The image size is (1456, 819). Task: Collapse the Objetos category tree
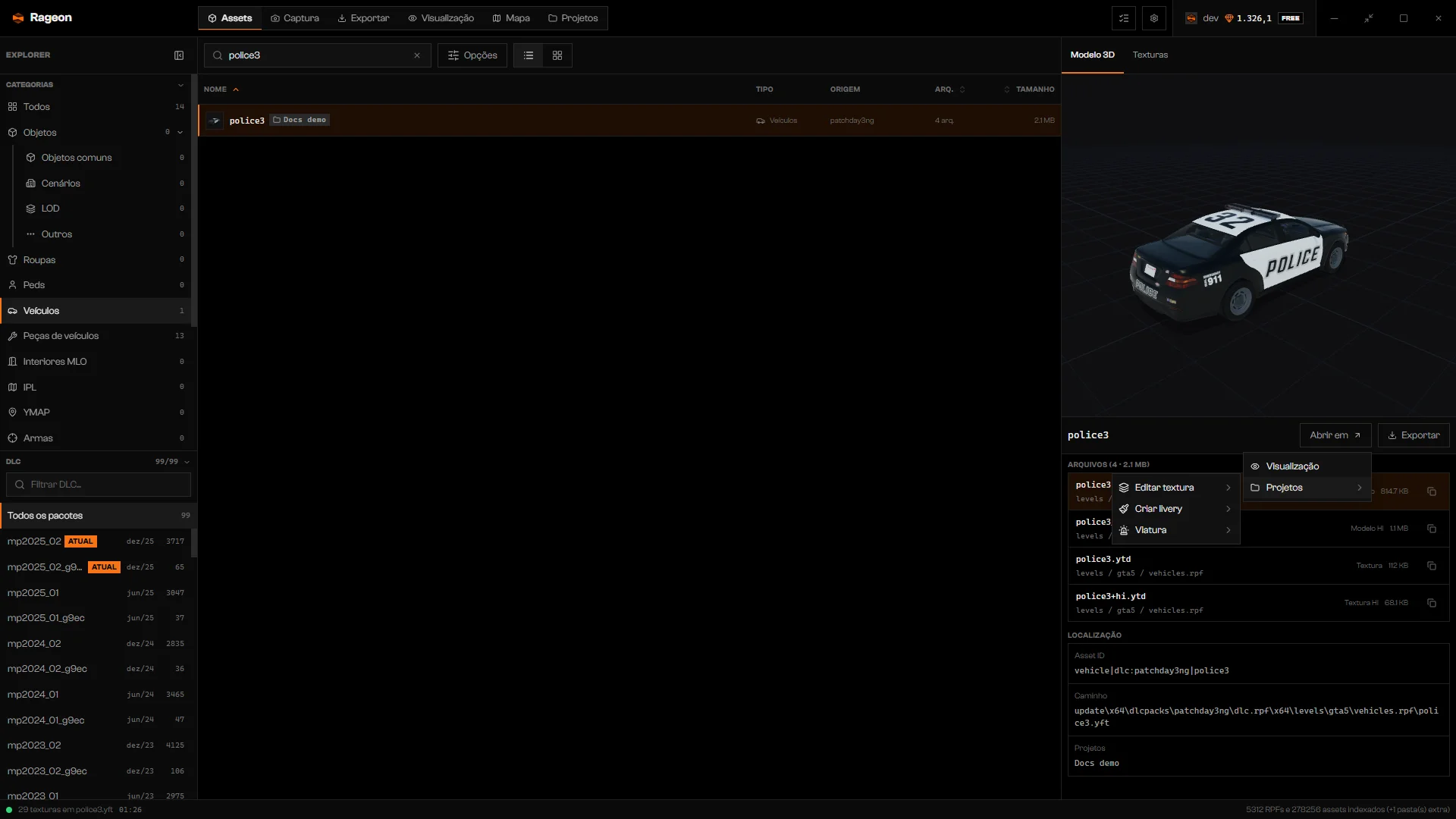[180, 133]
